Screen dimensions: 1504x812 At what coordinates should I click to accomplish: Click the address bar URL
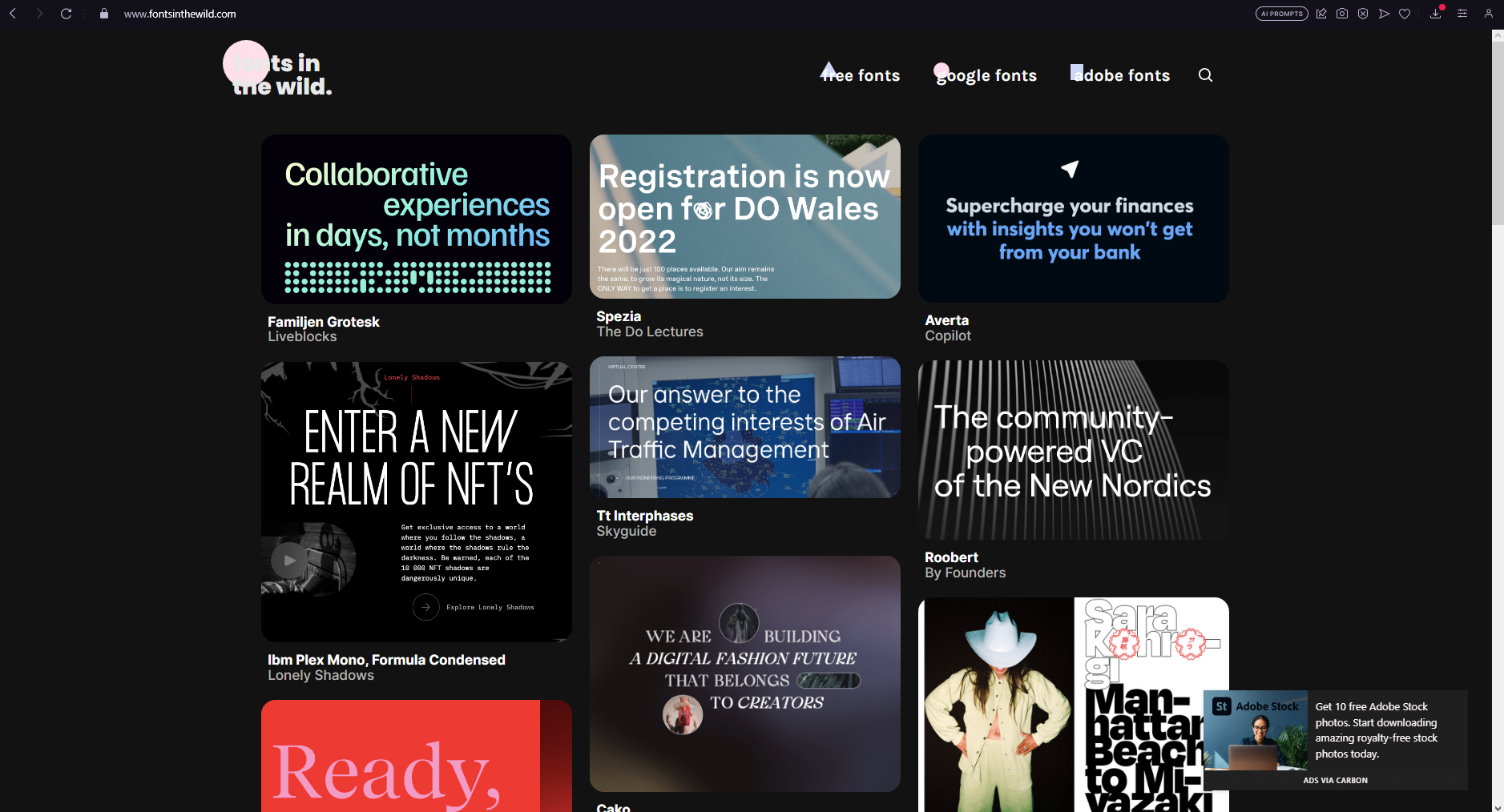[x=179, y=14]
